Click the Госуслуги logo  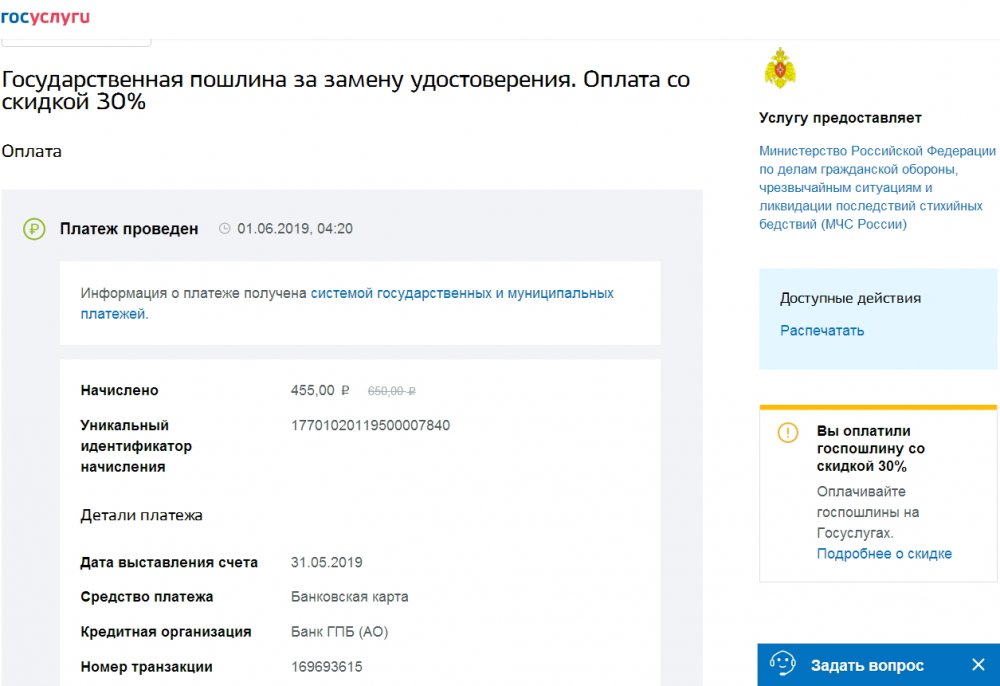pyautogui.click(x=45, y=17)
